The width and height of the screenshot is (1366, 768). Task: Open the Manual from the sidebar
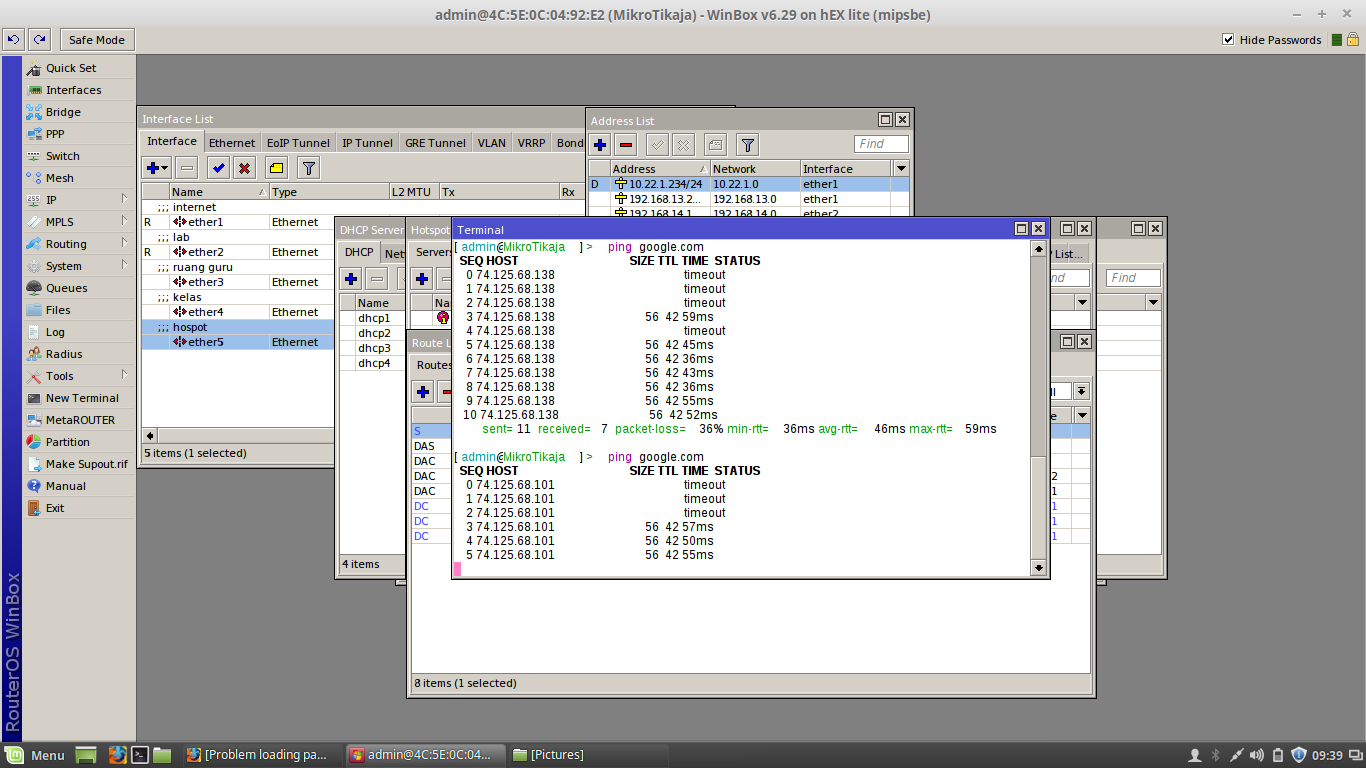pyautogui.click(x=65, y=486)
